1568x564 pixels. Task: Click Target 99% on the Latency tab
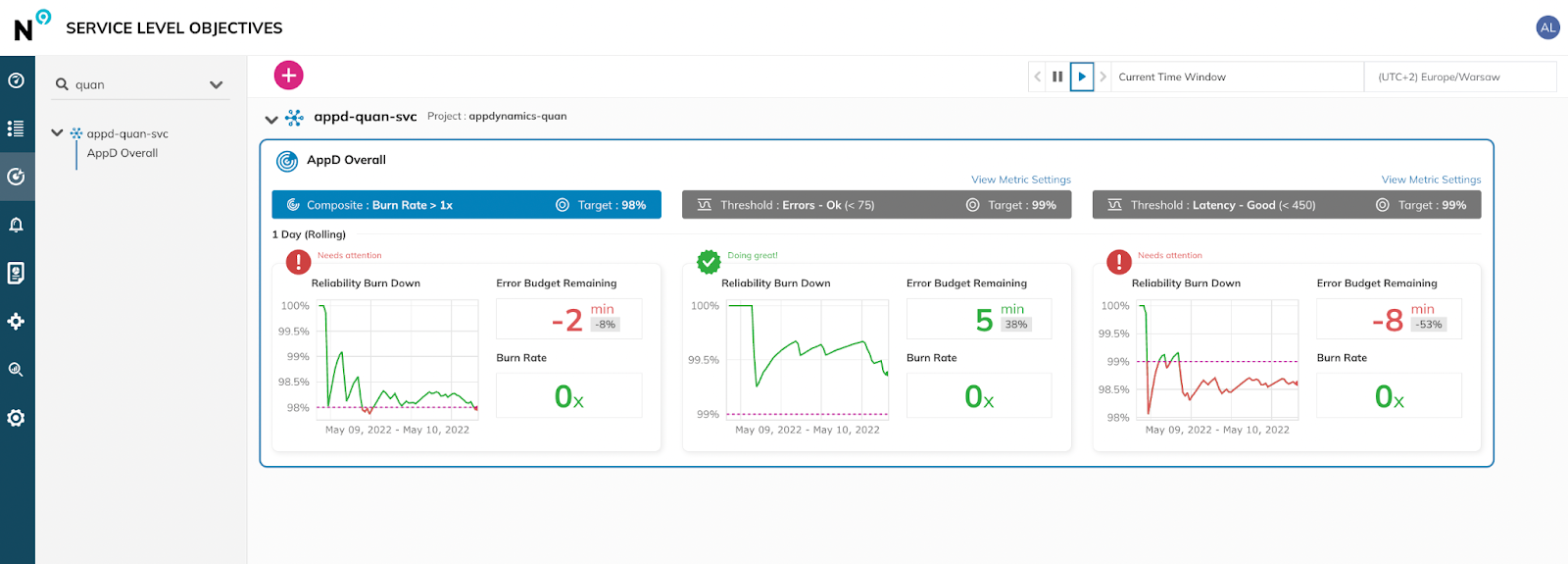coord(1432,205)
